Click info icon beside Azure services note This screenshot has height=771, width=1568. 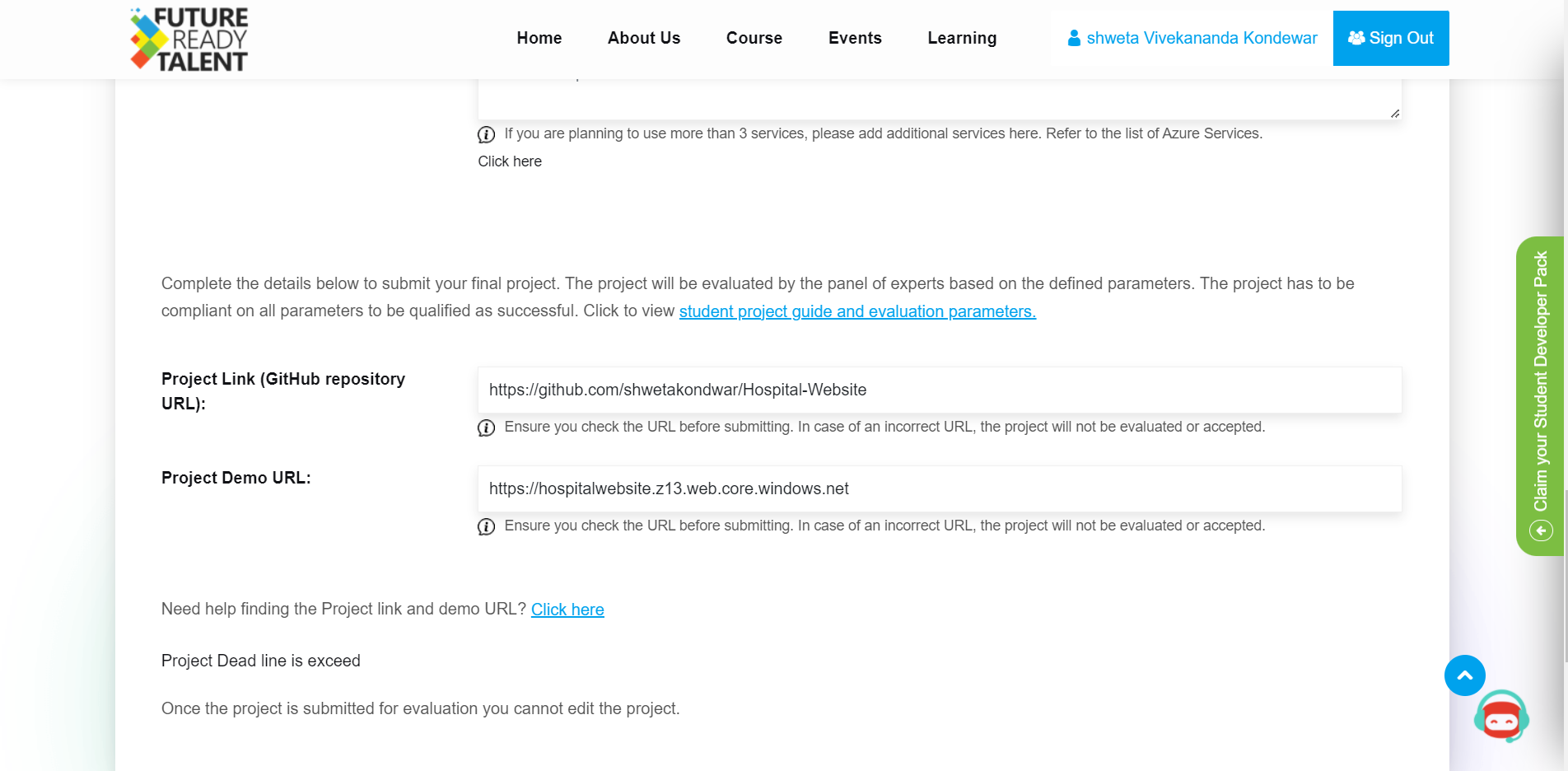[487, 134]
